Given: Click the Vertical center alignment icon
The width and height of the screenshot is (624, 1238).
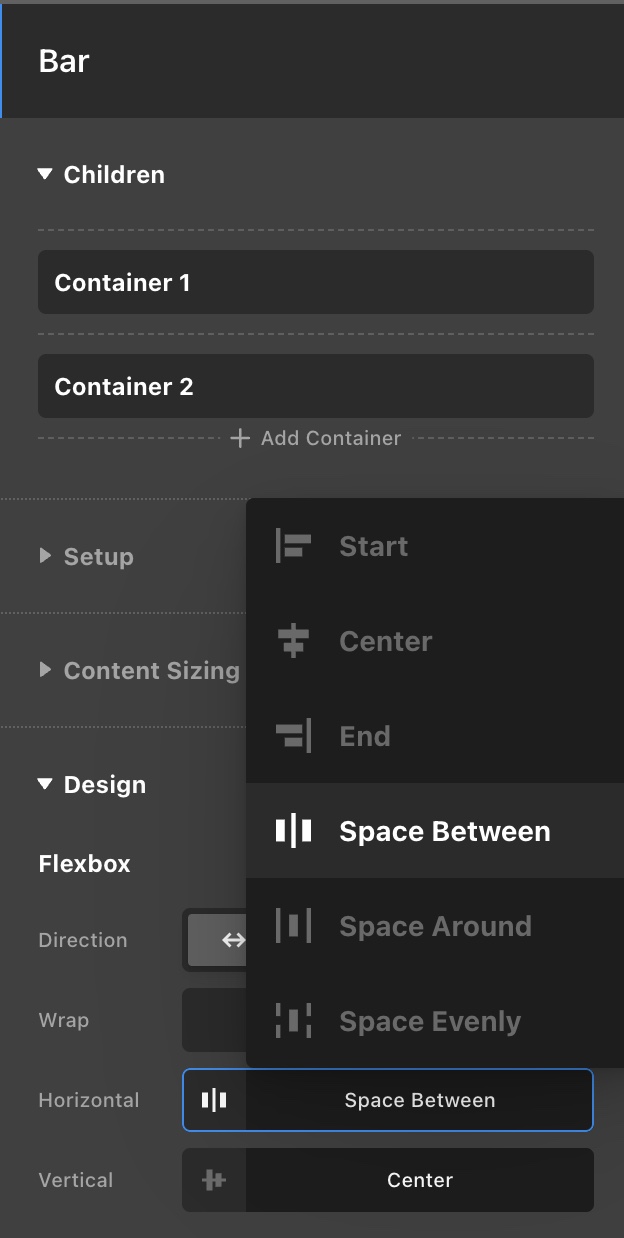Looking at the screenshot, I should click(214, 1180).
